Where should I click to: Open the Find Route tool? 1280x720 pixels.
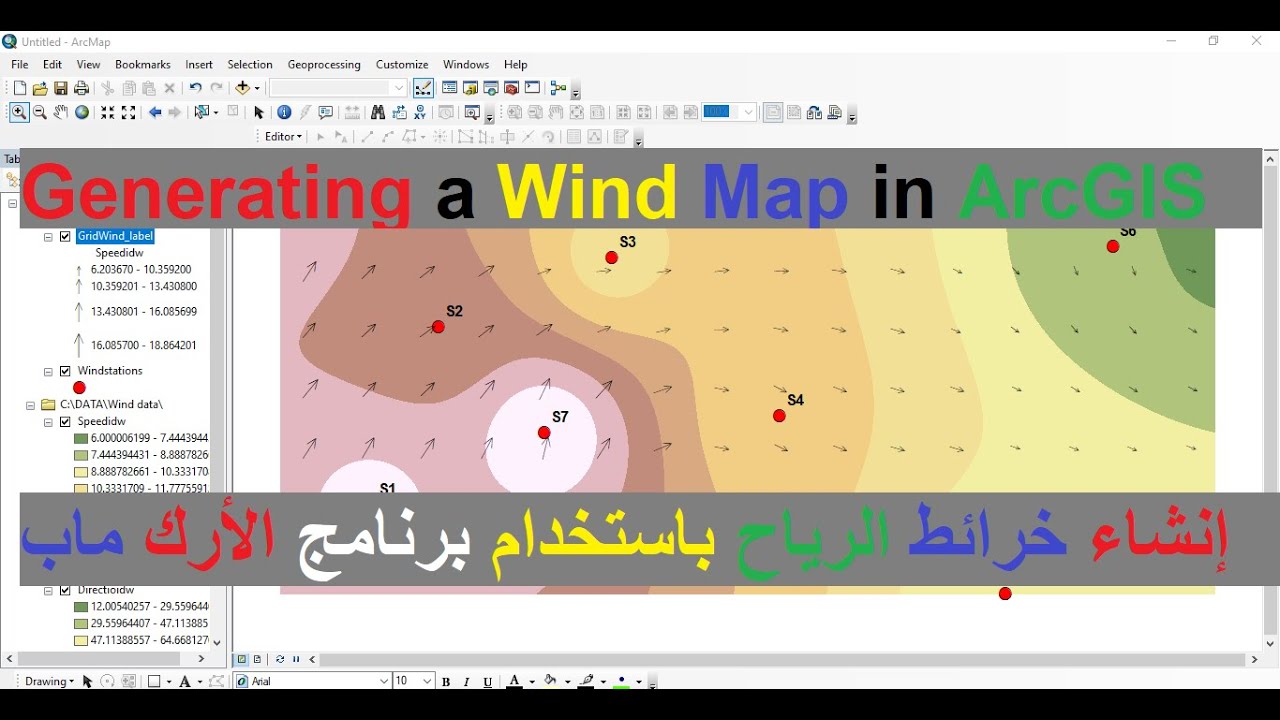click(x=399, y=113)
